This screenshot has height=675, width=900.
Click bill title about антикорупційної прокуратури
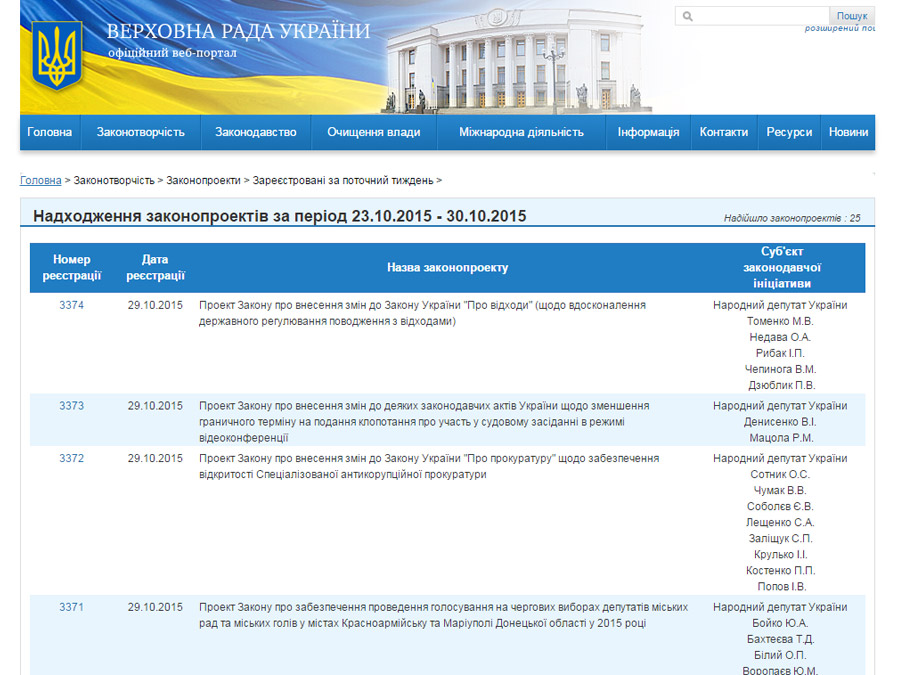429,467
